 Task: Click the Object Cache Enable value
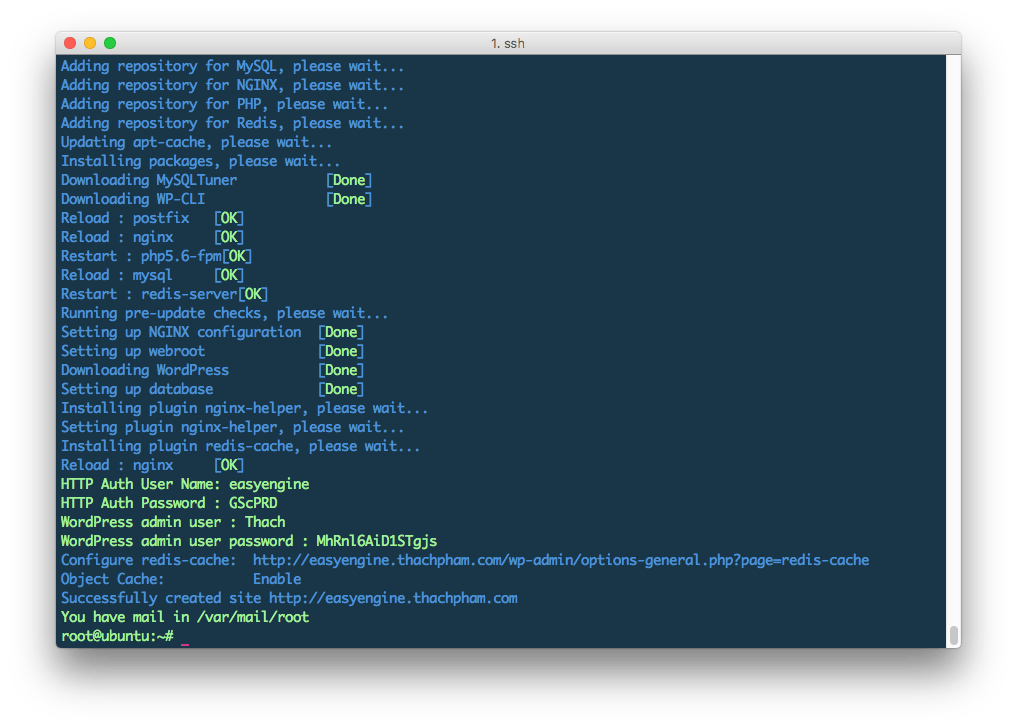277,579
